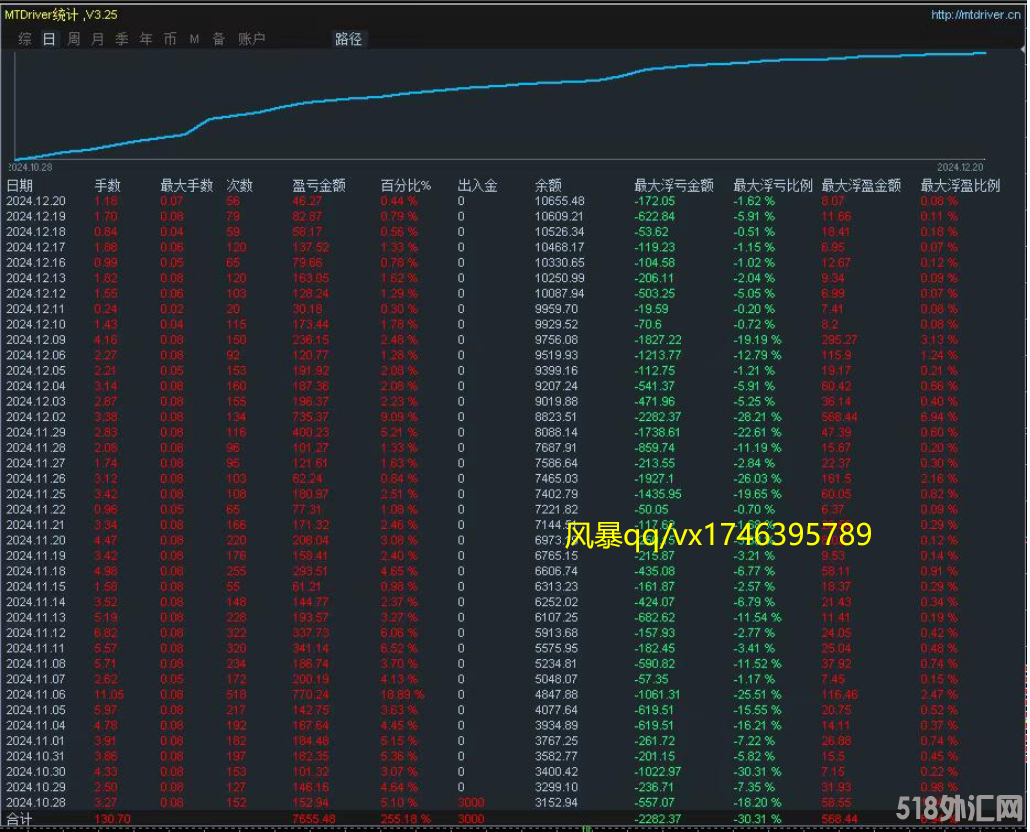This screenshot has height=832, width=1030.
Task: Click the 2024.12.20 end label under chart
Action: point(960,167)
